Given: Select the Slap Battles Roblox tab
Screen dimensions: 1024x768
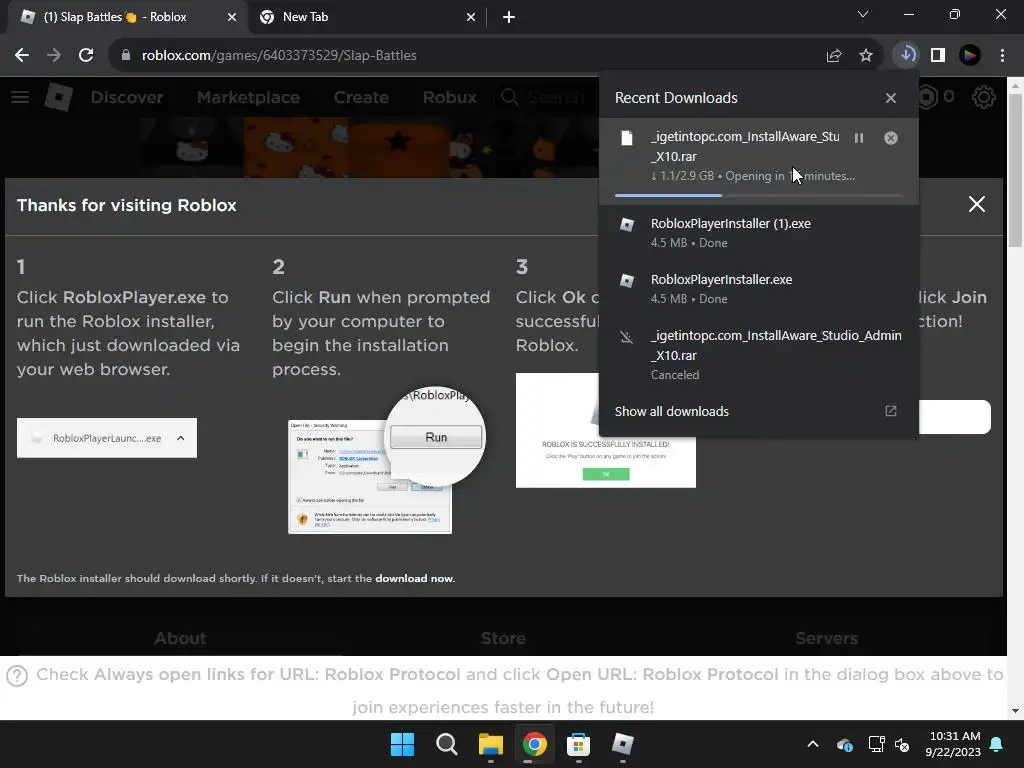Looking at the screenshot, I should [128, 17].
